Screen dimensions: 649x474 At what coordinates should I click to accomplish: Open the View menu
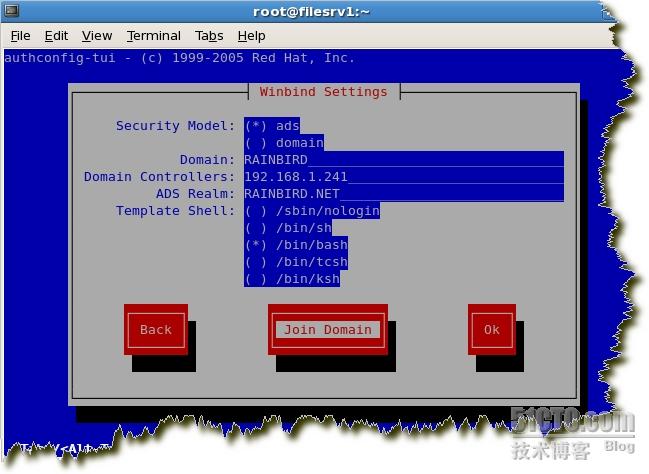click(x=97, y=36)
